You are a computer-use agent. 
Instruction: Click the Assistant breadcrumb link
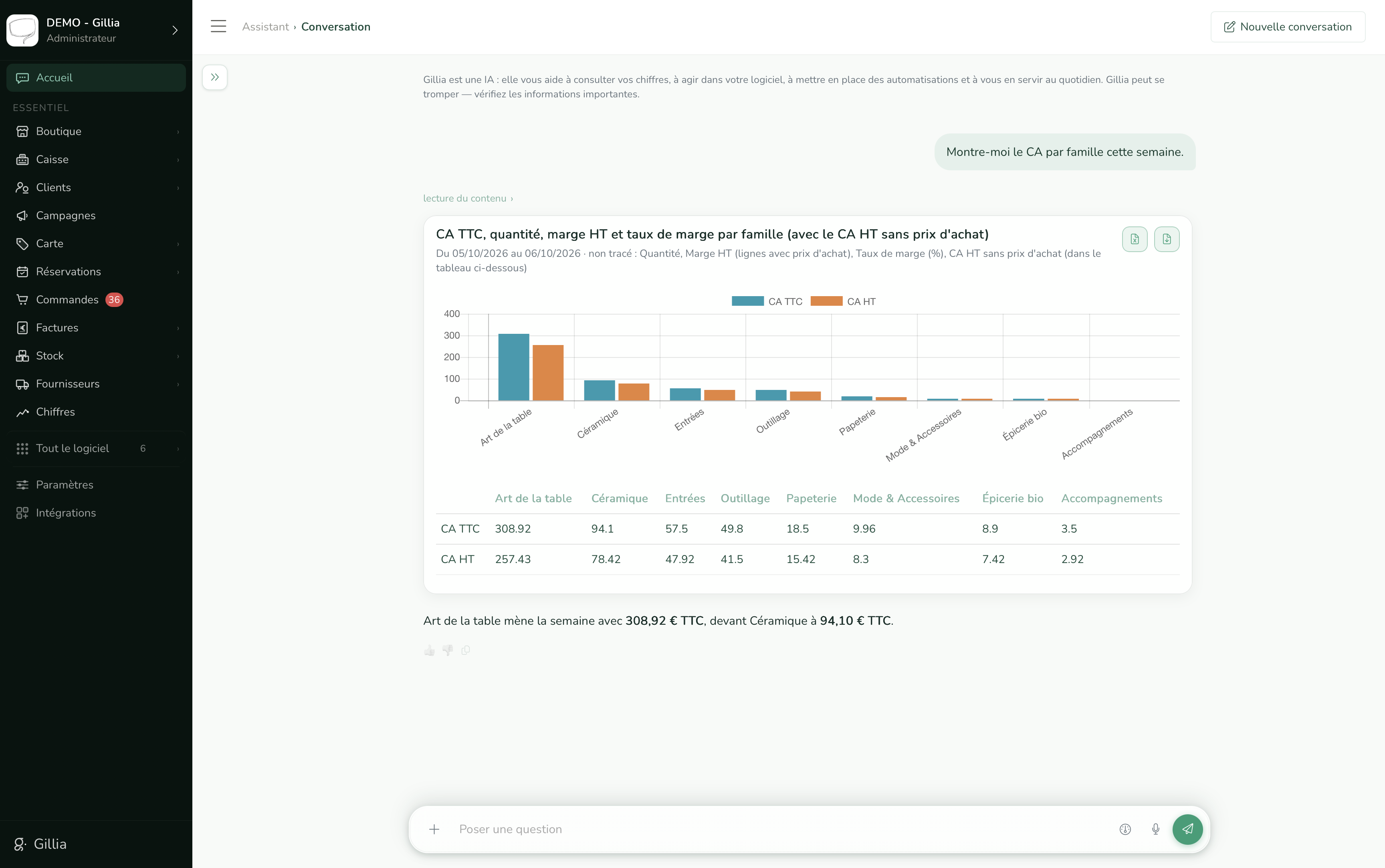[x=265, y=26]
